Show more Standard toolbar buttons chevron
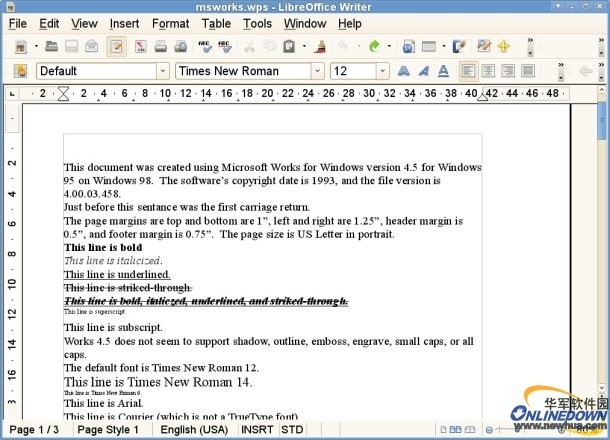Viewport: 610px width, 440px height. [x=530, y=46]
